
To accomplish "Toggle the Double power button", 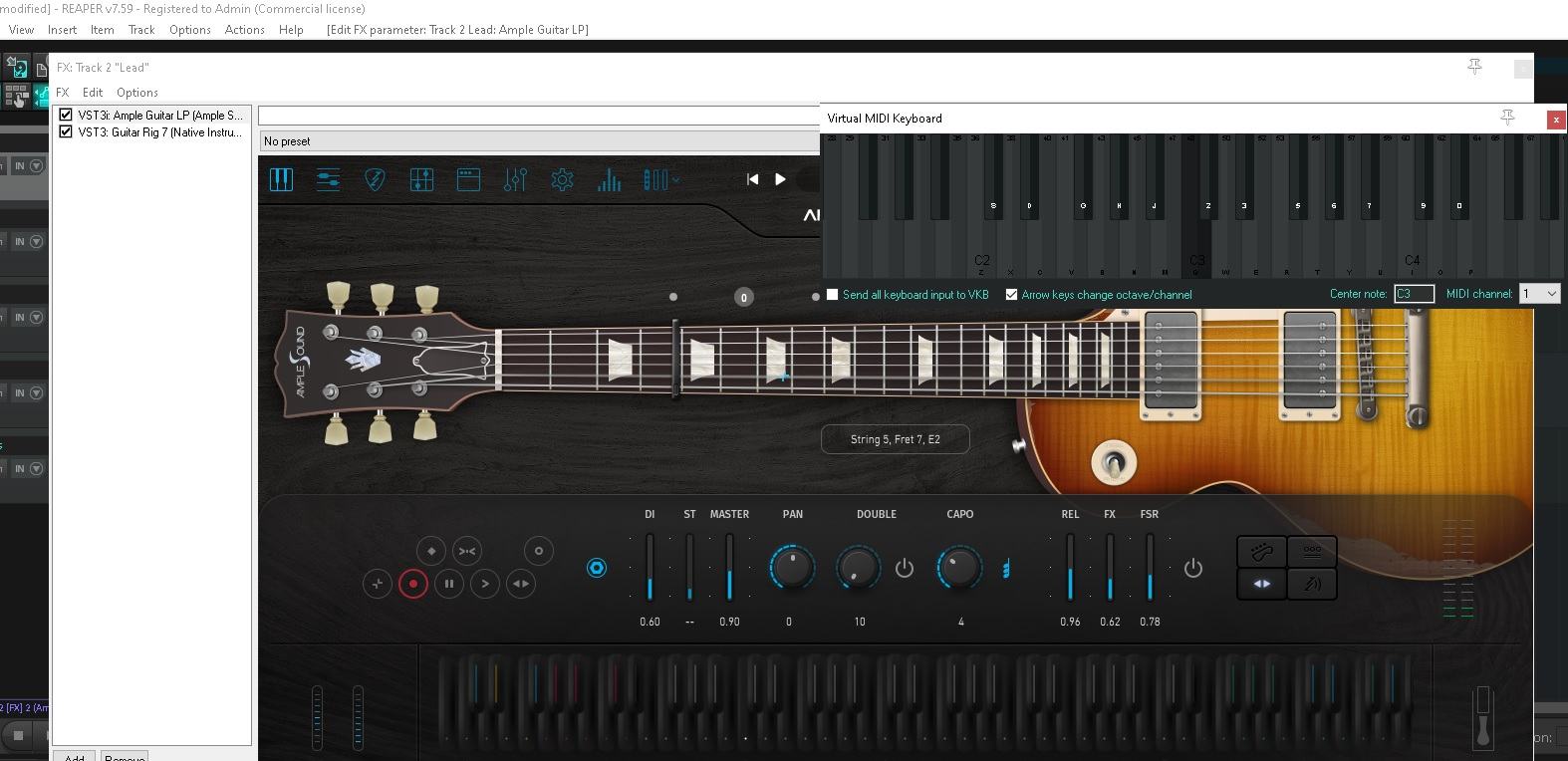I will (x=904, y=568).
